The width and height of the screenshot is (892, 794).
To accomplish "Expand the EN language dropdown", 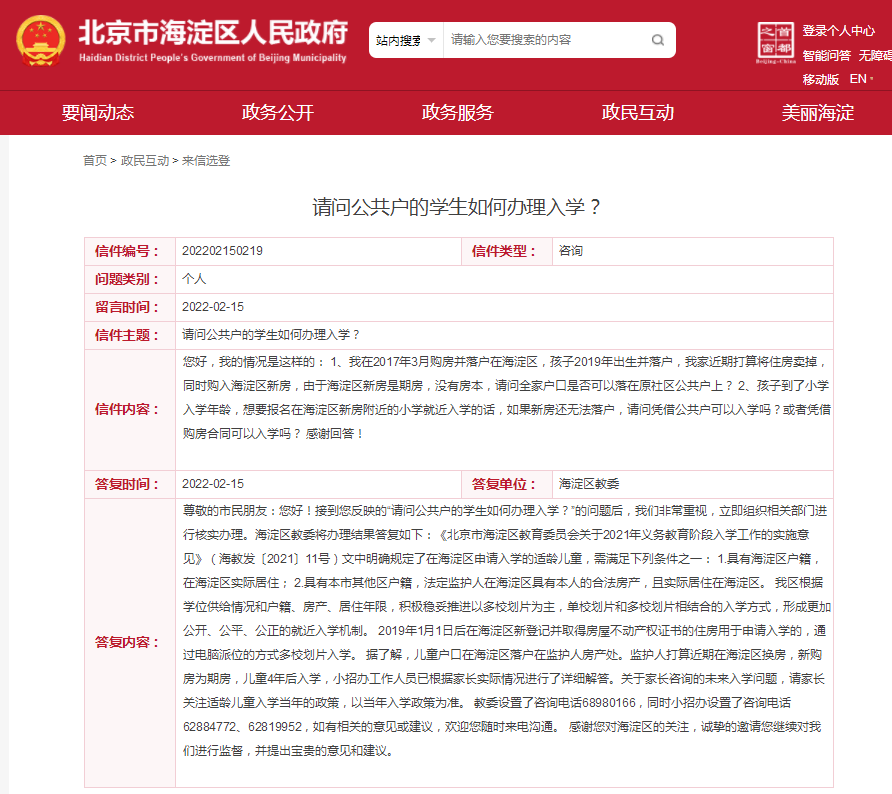I will (861, 79).
